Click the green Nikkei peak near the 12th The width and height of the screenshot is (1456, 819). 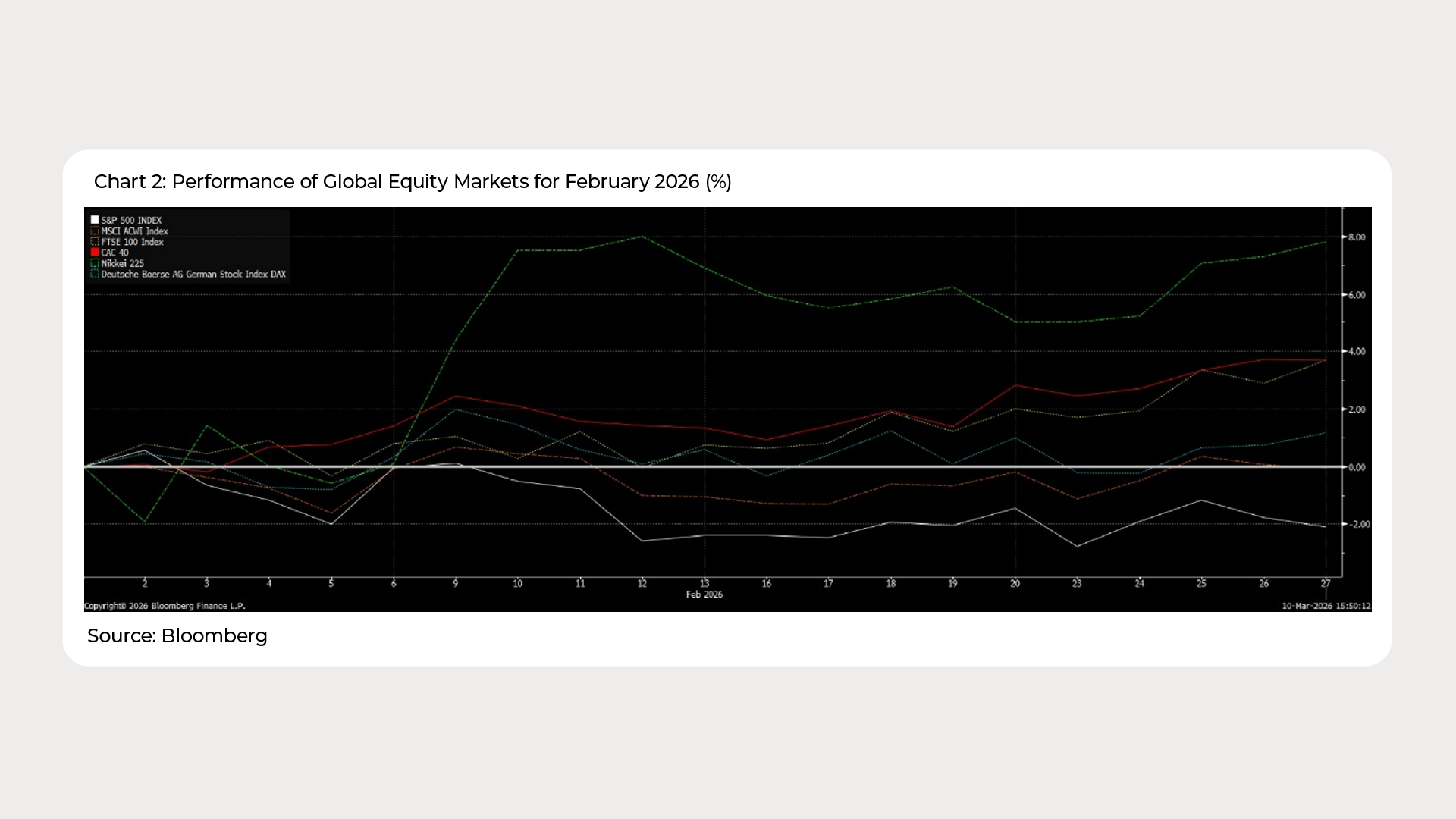coord(642,237)
